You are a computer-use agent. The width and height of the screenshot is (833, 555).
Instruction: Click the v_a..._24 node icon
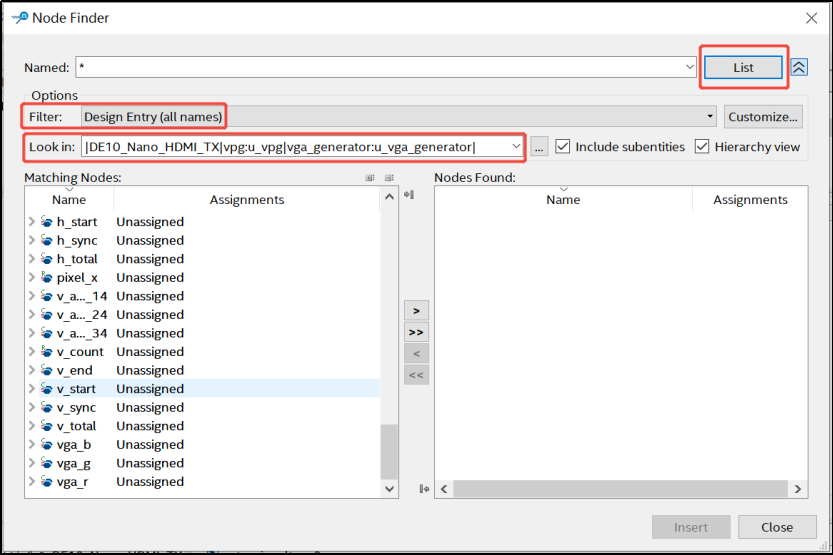coord(47,314)
